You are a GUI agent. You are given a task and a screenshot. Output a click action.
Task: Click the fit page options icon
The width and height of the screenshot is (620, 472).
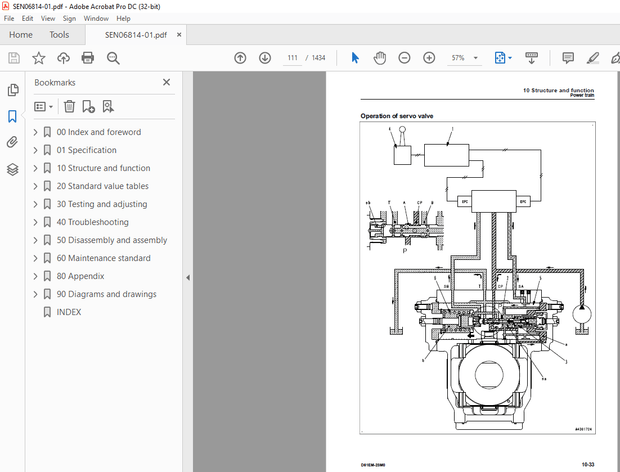tap(500, 58)
